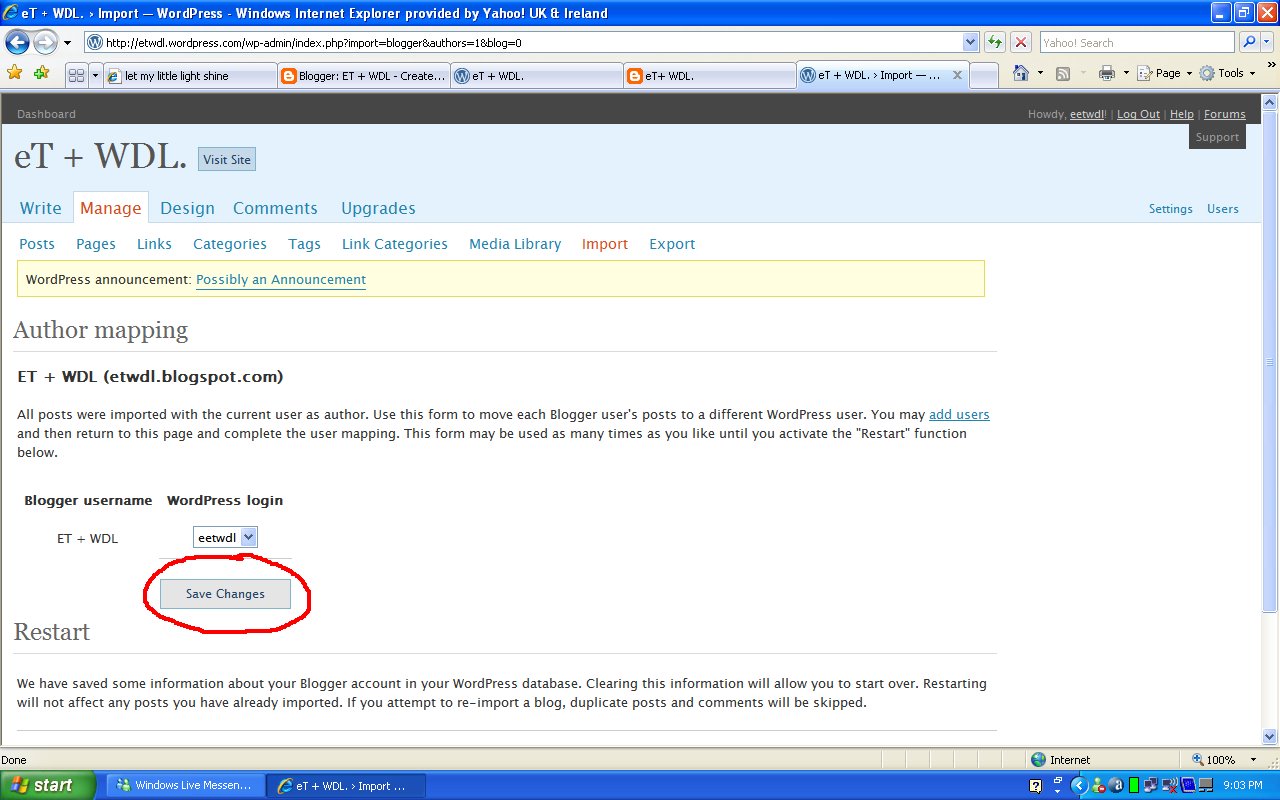Open the Tools menu dropdown
Viewport: 1280px width, 800px height.
tap(1227, 73)
